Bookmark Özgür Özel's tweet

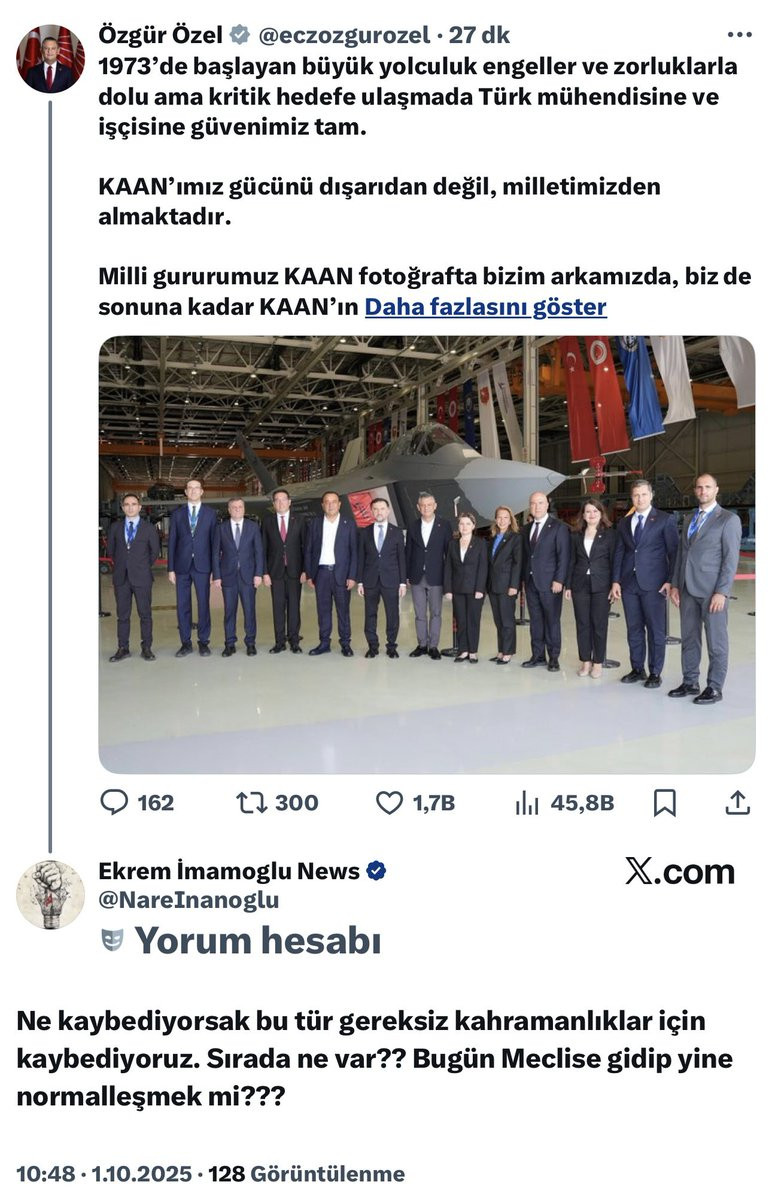pos(665,802)
